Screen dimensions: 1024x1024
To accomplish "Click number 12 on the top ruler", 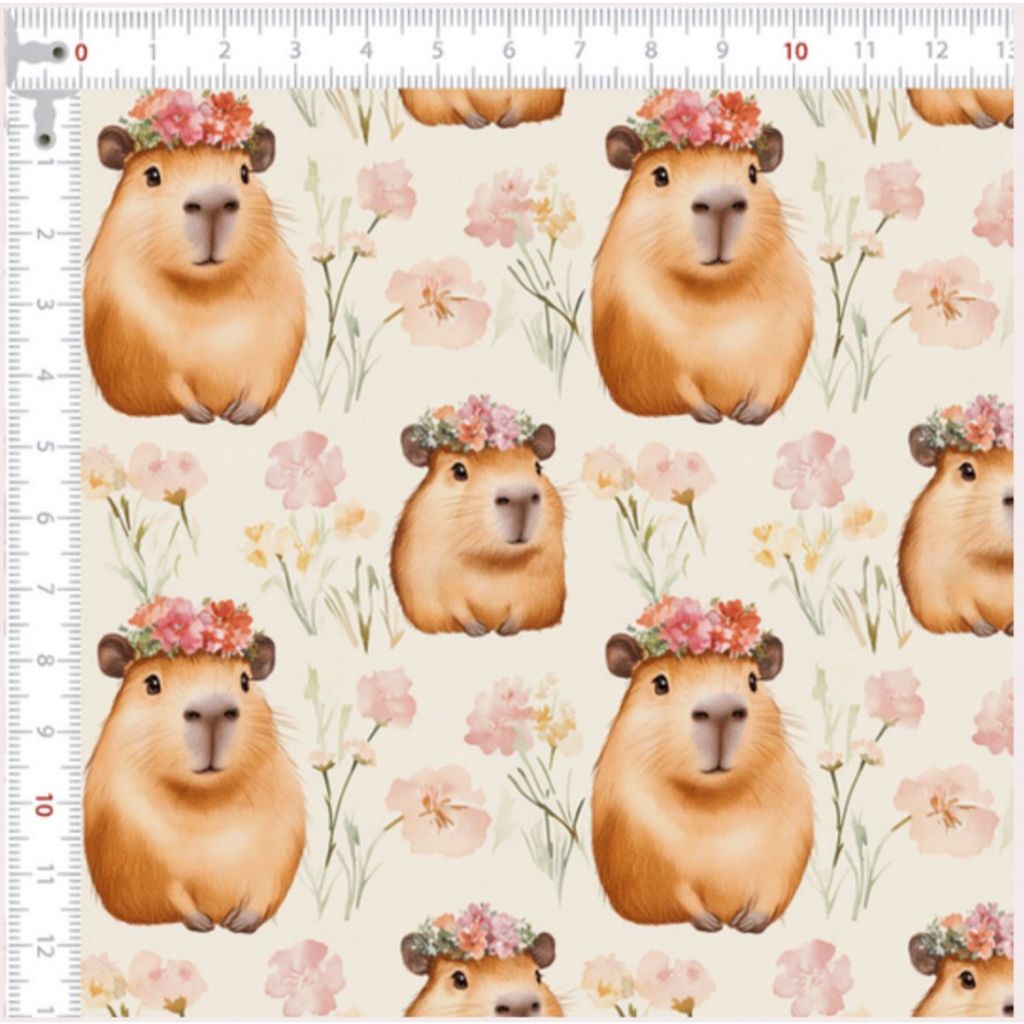I will point(937,51).
